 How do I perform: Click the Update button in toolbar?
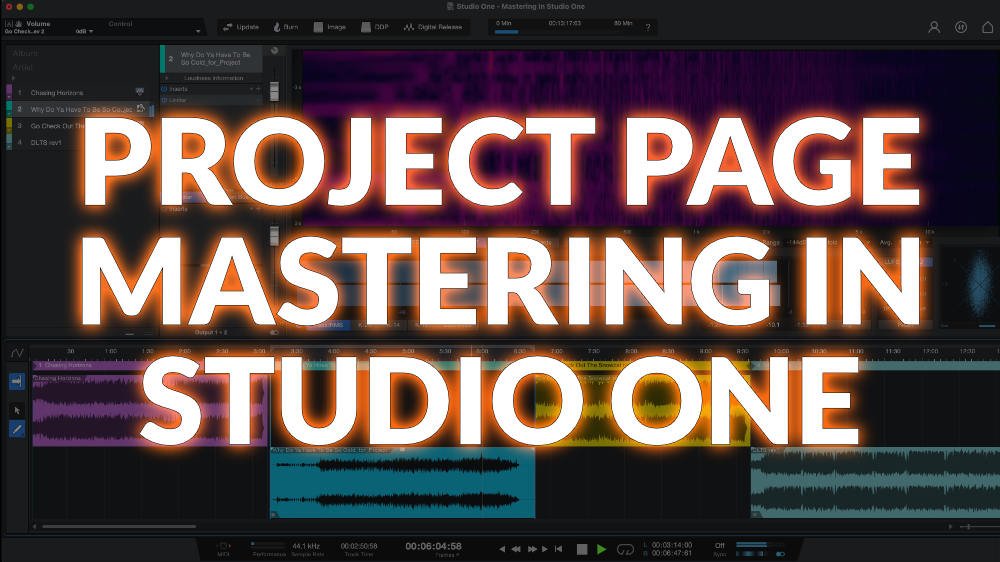point(240,27)
